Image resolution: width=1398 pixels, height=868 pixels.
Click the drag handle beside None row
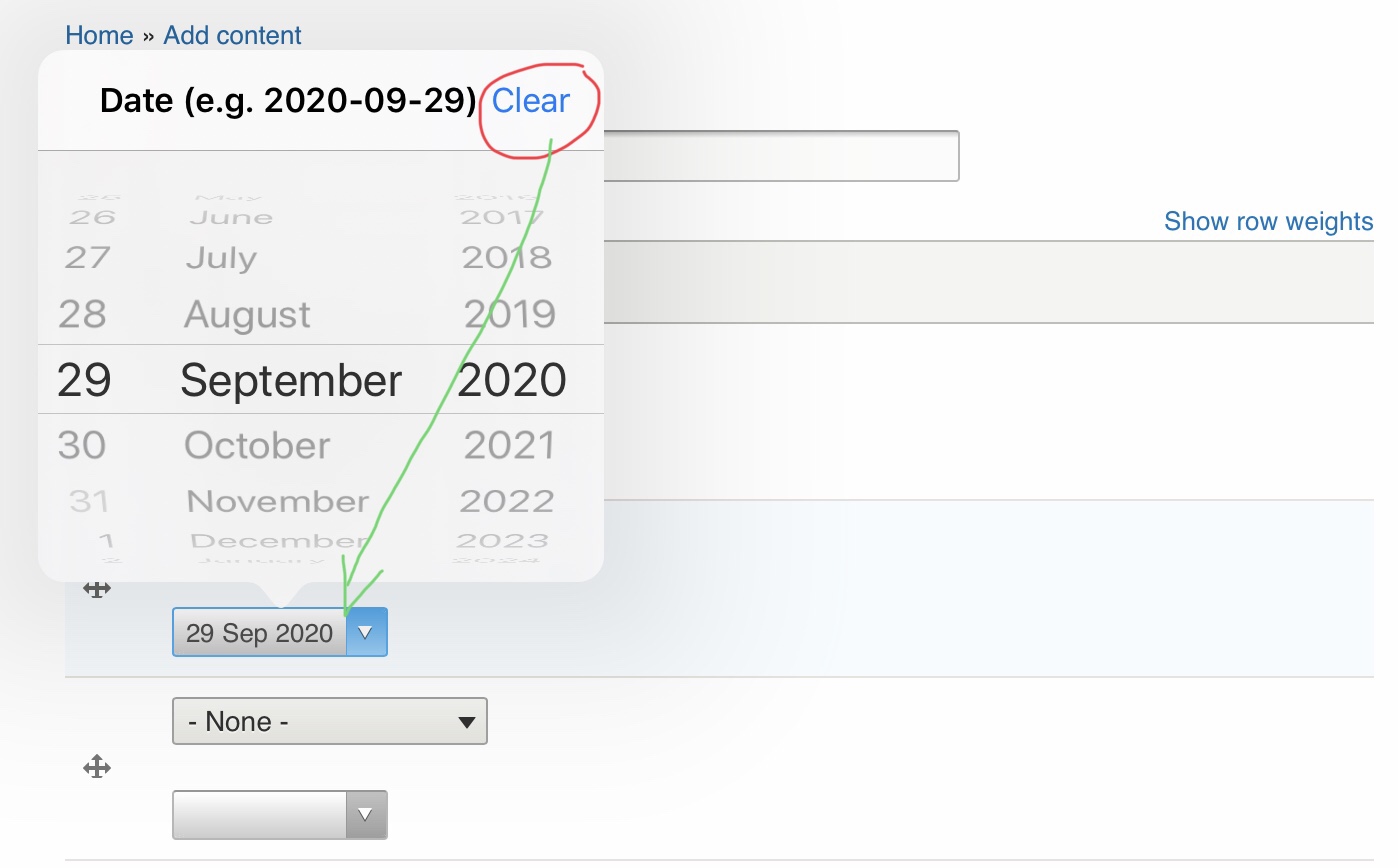[x=96, y=767]
